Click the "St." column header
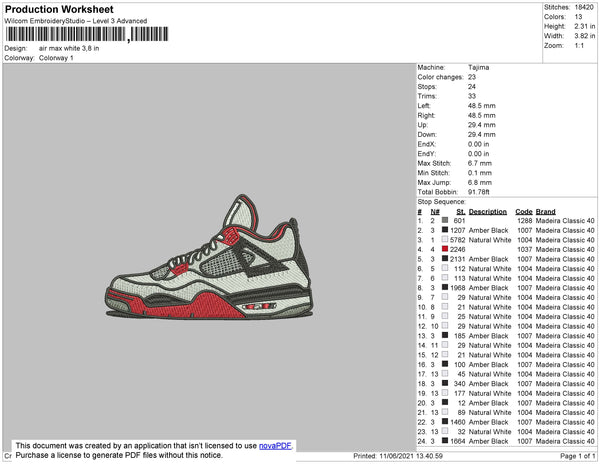 [x=461, y=212]
